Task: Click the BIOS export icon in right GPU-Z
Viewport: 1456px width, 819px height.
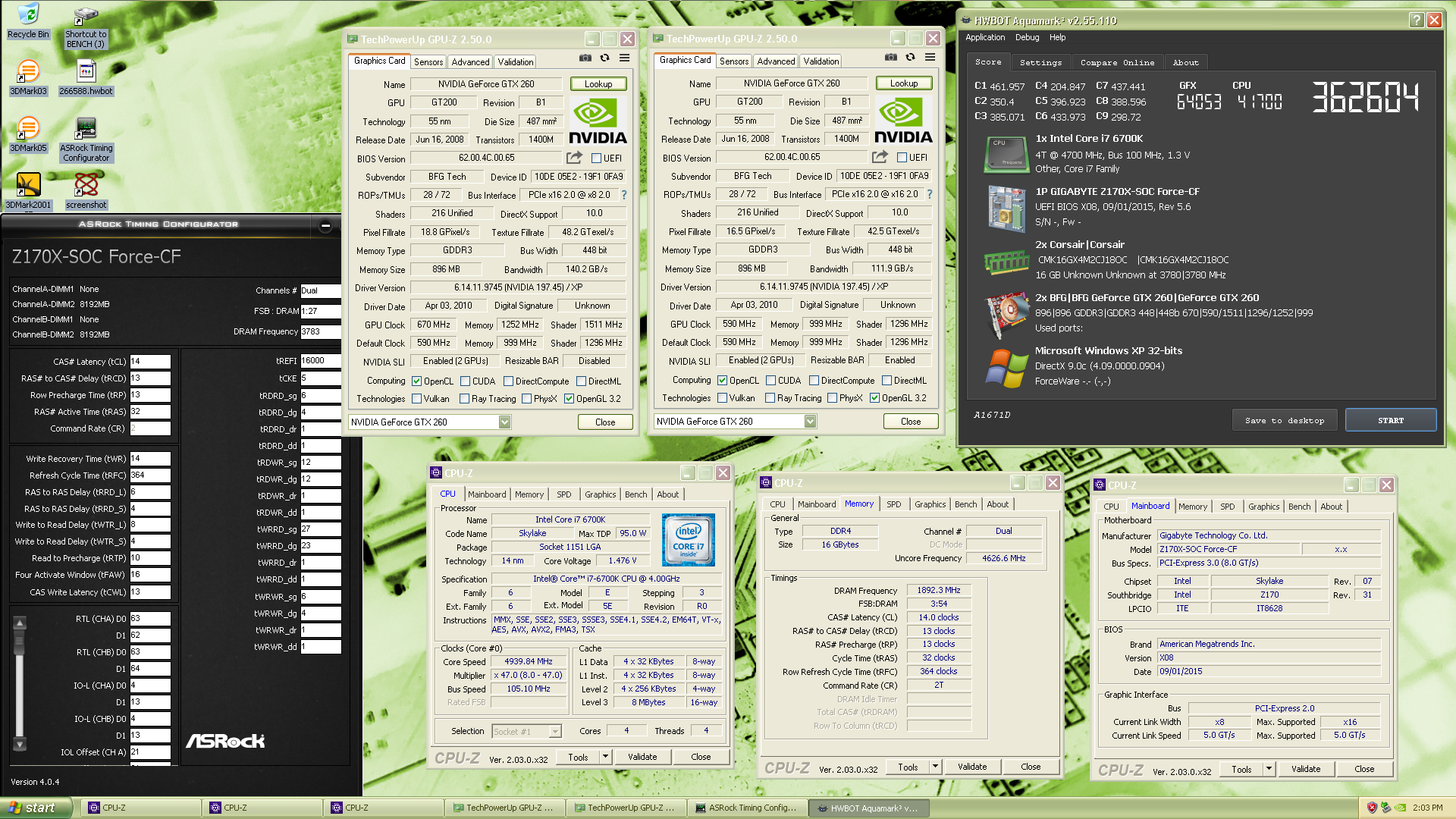Action: point(880,157)
